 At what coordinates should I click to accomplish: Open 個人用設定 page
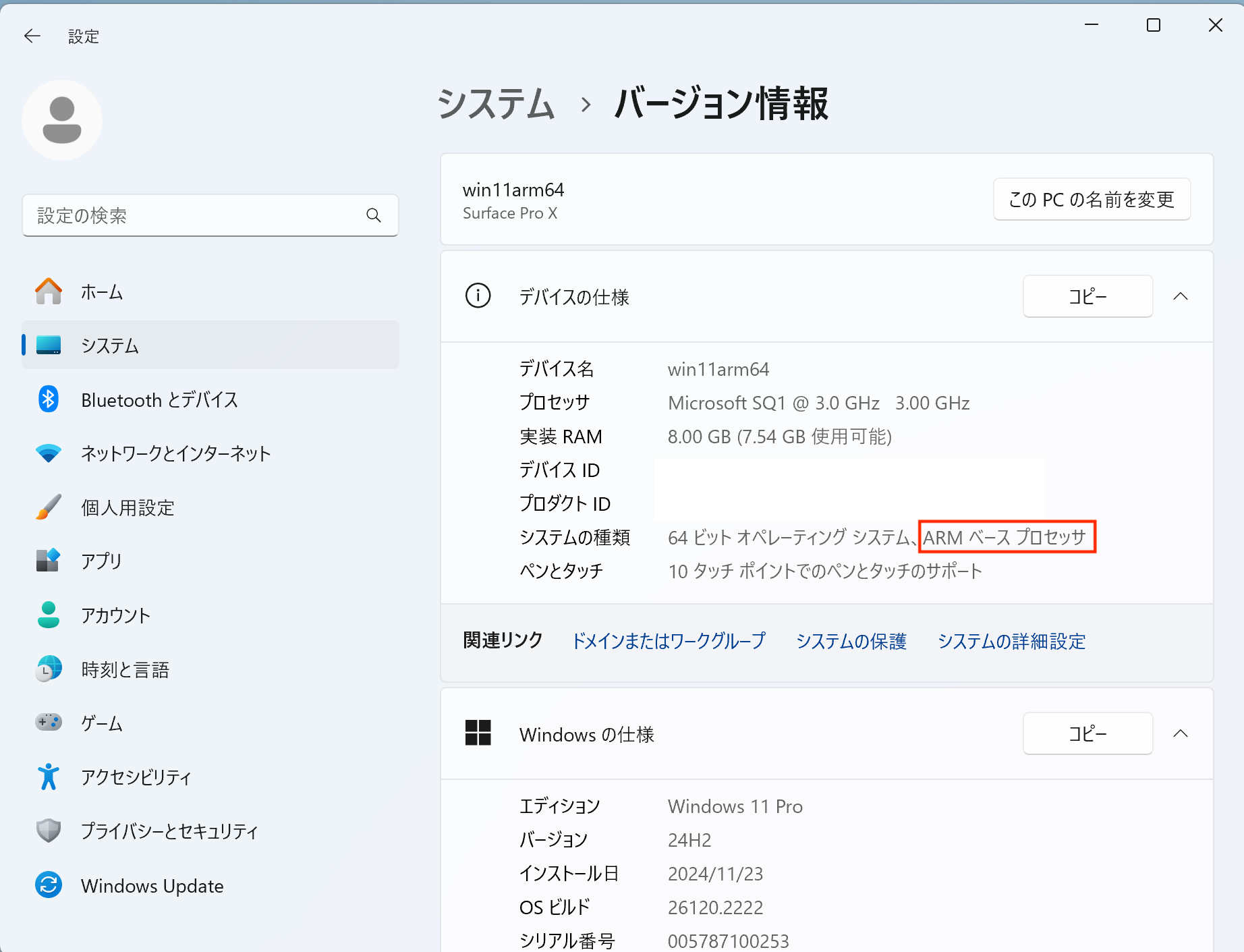coord(210,507)
